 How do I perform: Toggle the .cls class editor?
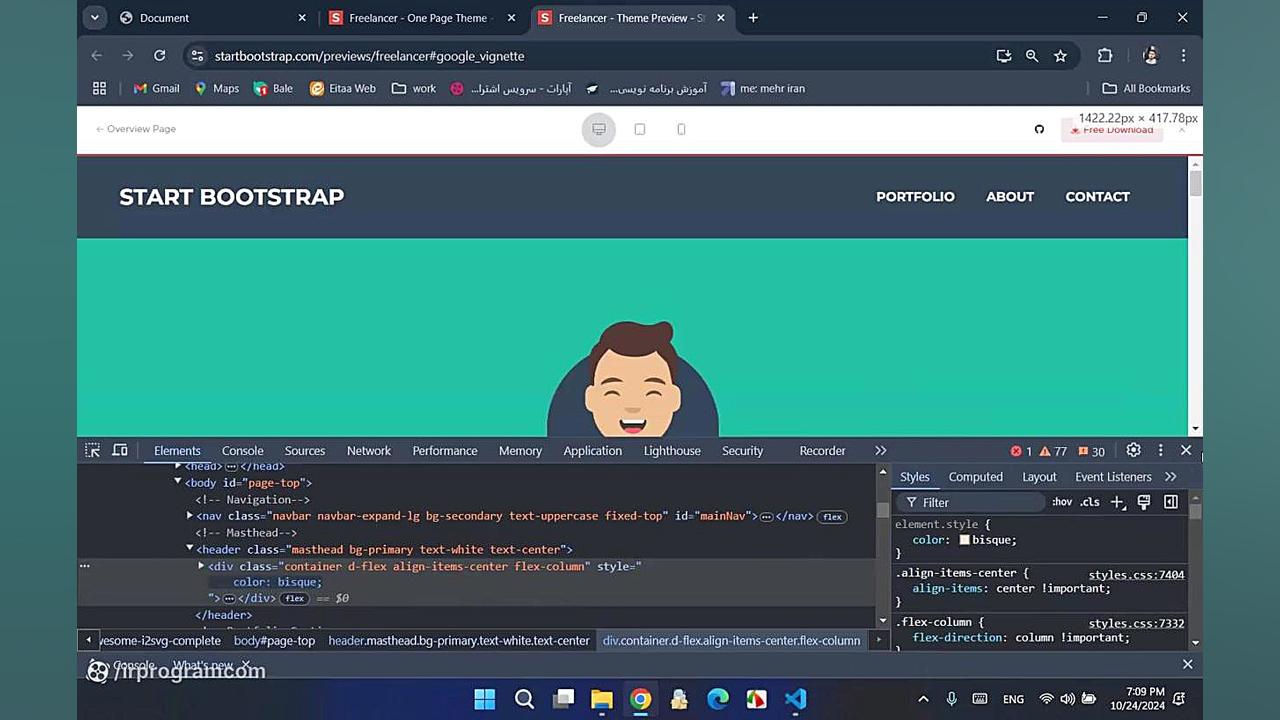pos(1090,502)
